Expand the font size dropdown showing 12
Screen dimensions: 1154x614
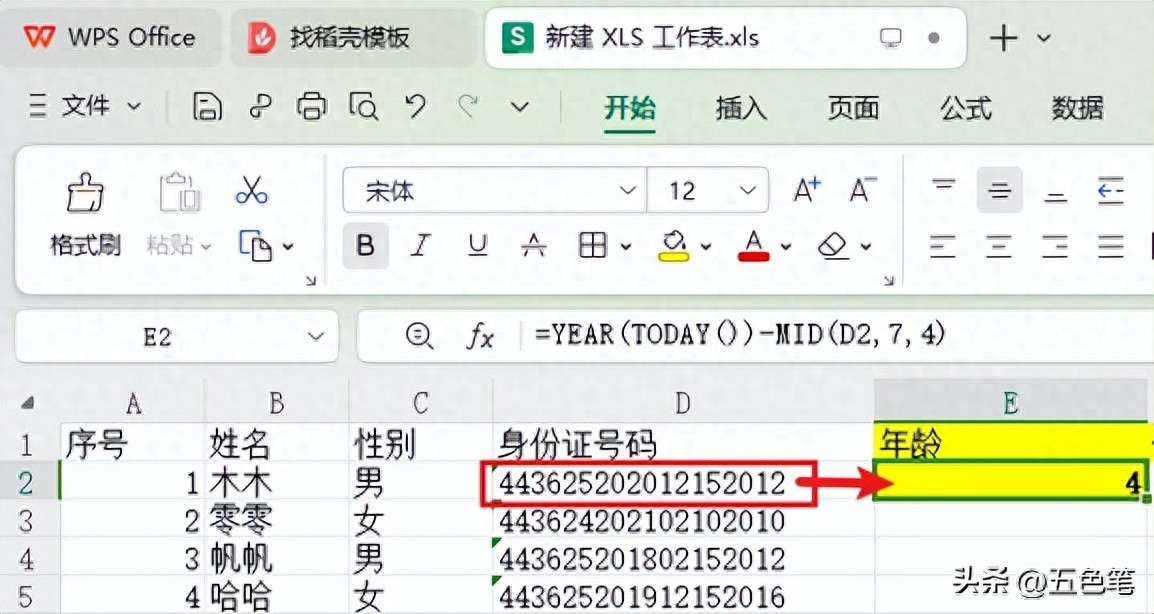pyautogui.click(x=747, y=190)
